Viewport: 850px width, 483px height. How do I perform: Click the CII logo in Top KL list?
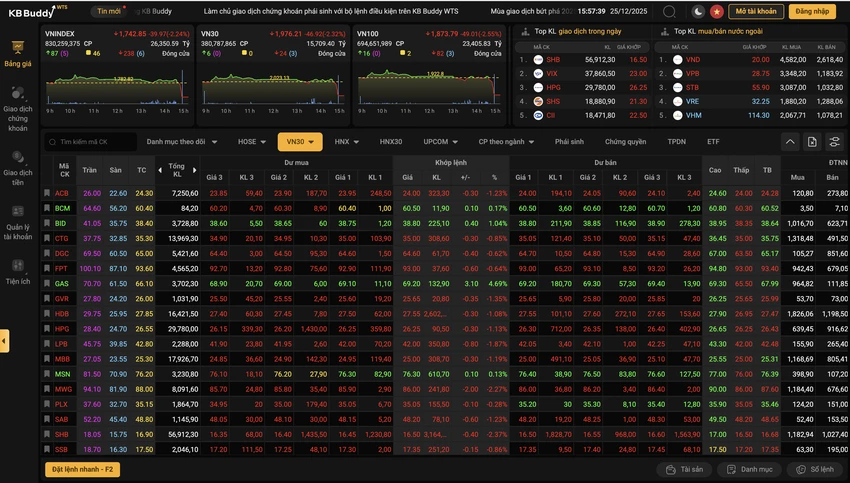(538, 115)
